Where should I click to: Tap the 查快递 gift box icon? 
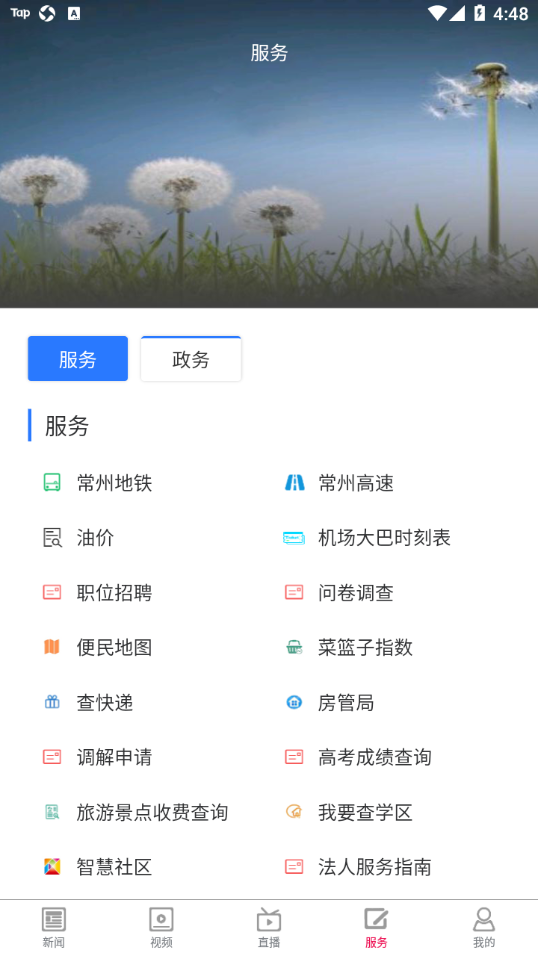point(52,702)
